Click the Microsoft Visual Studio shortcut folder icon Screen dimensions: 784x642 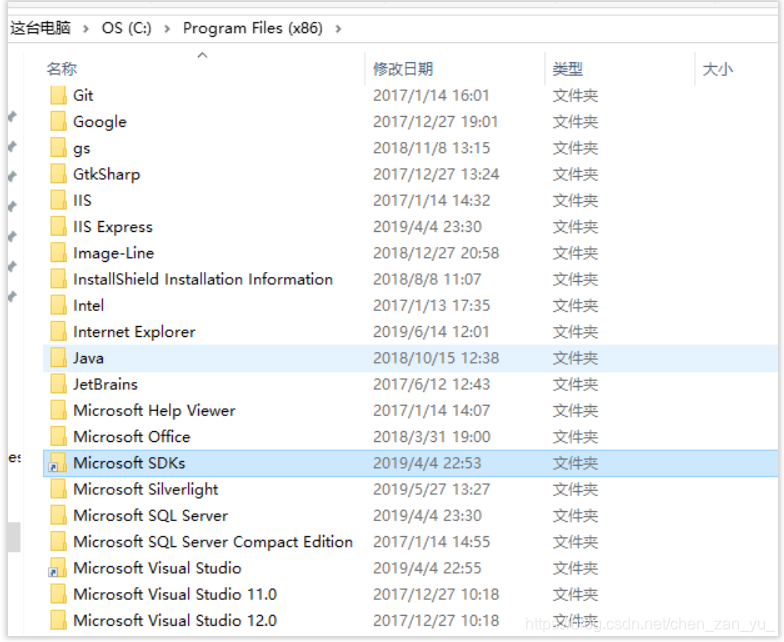coord(57,568)
